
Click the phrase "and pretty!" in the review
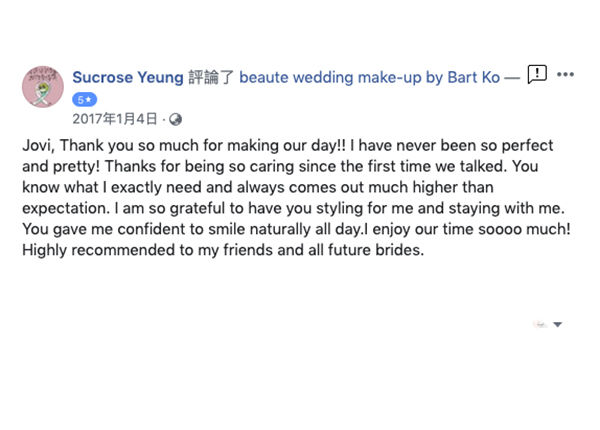click(61, 167)
